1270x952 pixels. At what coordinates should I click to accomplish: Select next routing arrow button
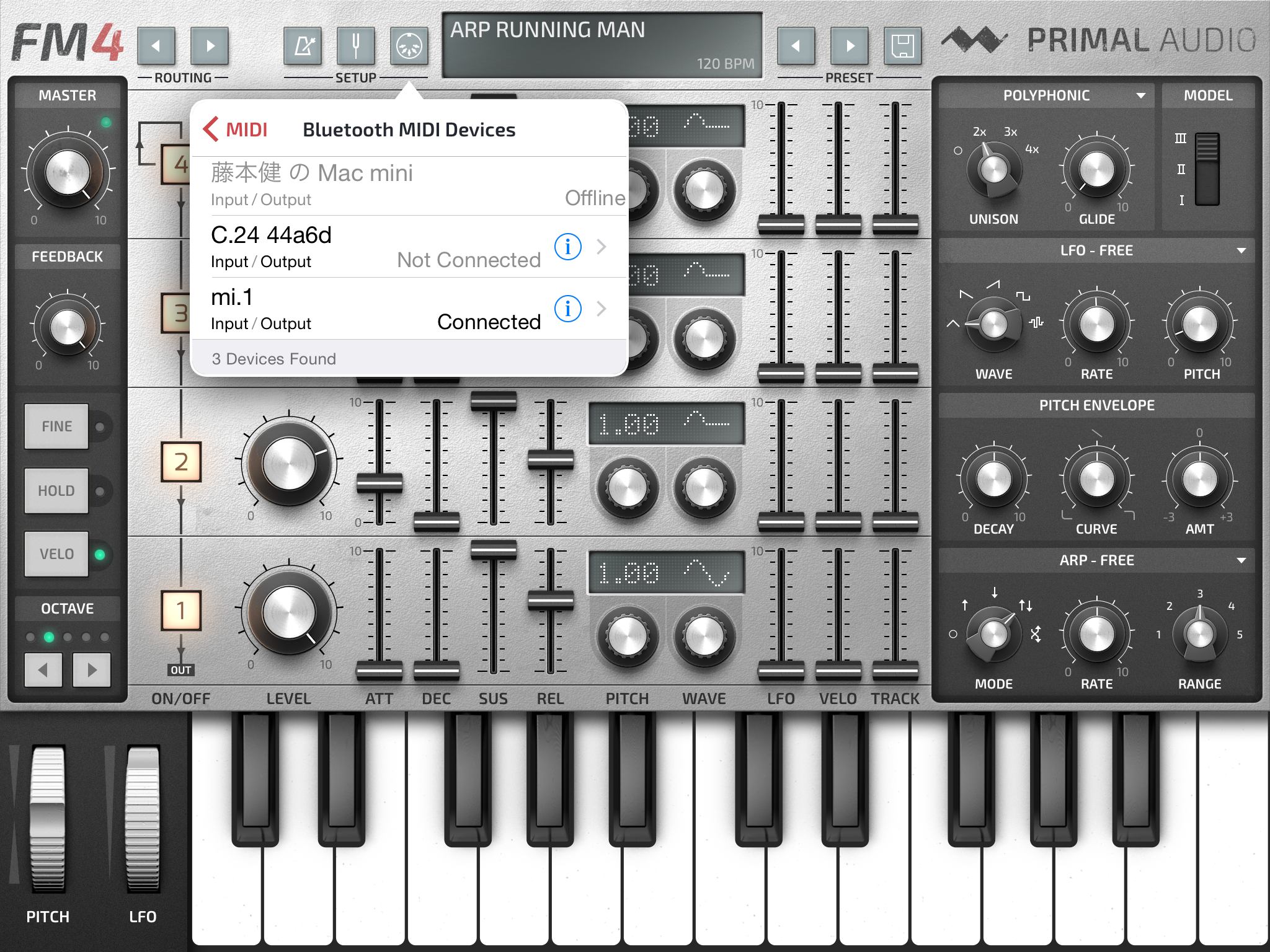pos(210,45)
